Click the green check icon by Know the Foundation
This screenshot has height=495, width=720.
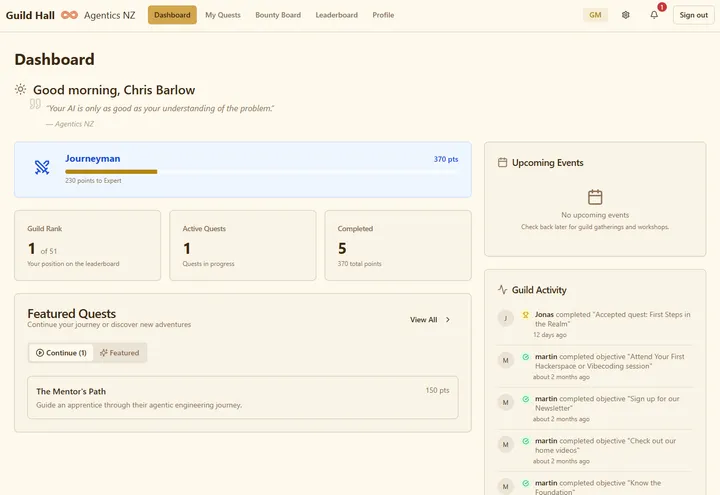(x=525, y=483)
